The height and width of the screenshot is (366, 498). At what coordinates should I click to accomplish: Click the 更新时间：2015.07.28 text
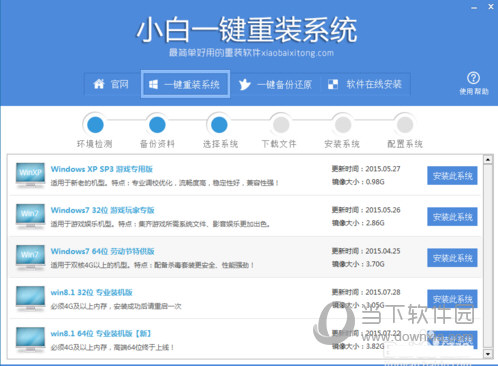[366, 292]
